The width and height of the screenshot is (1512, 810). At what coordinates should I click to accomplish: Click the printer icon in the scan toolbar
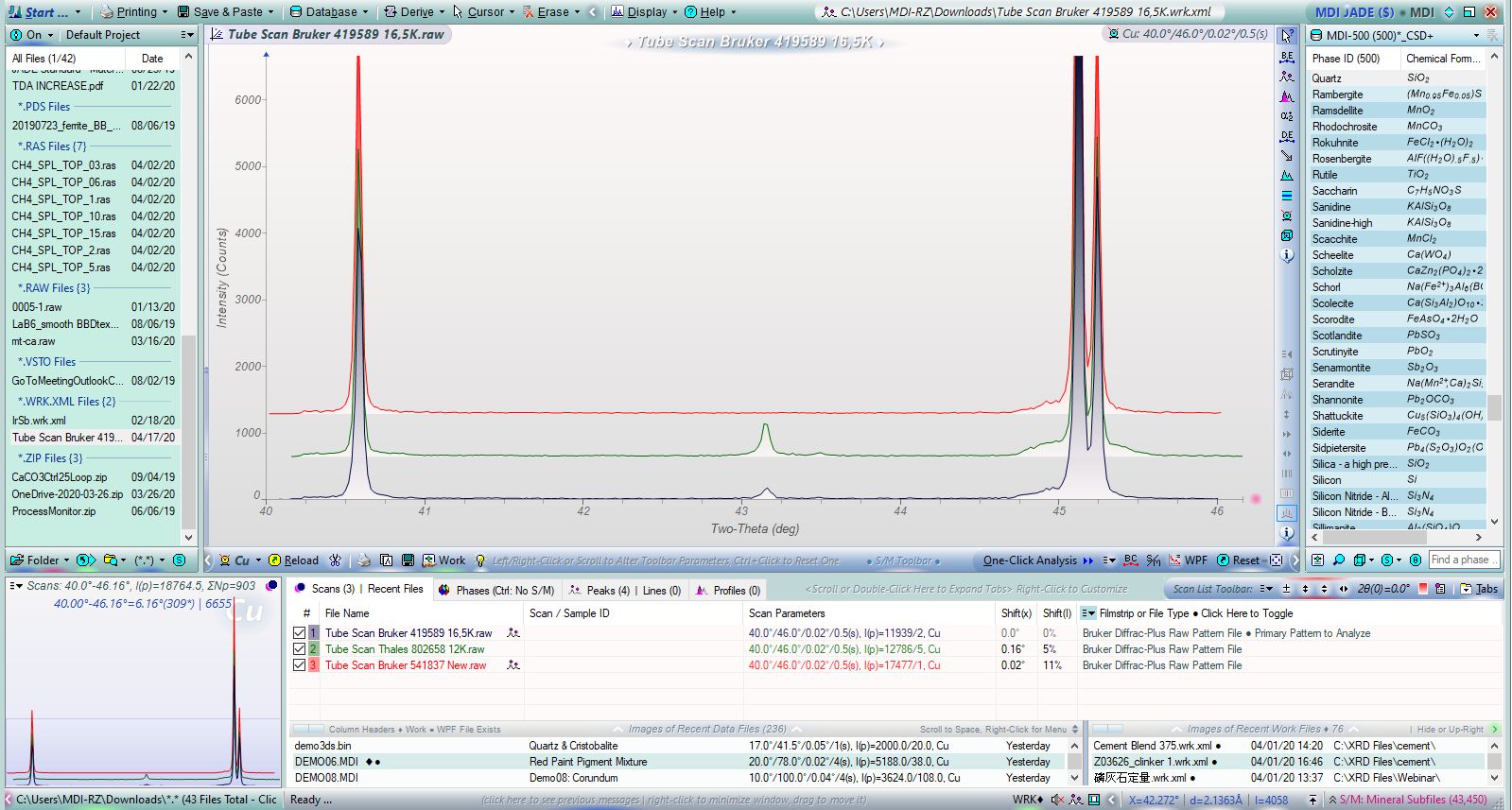click(x=364, y=560)
